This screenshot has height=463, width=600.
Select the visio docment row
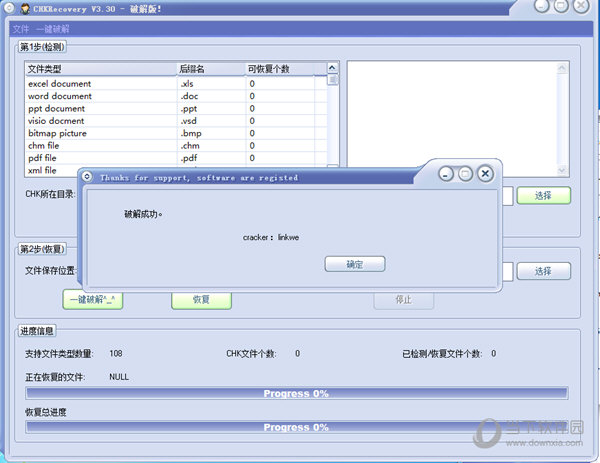(x=176, y=121)
